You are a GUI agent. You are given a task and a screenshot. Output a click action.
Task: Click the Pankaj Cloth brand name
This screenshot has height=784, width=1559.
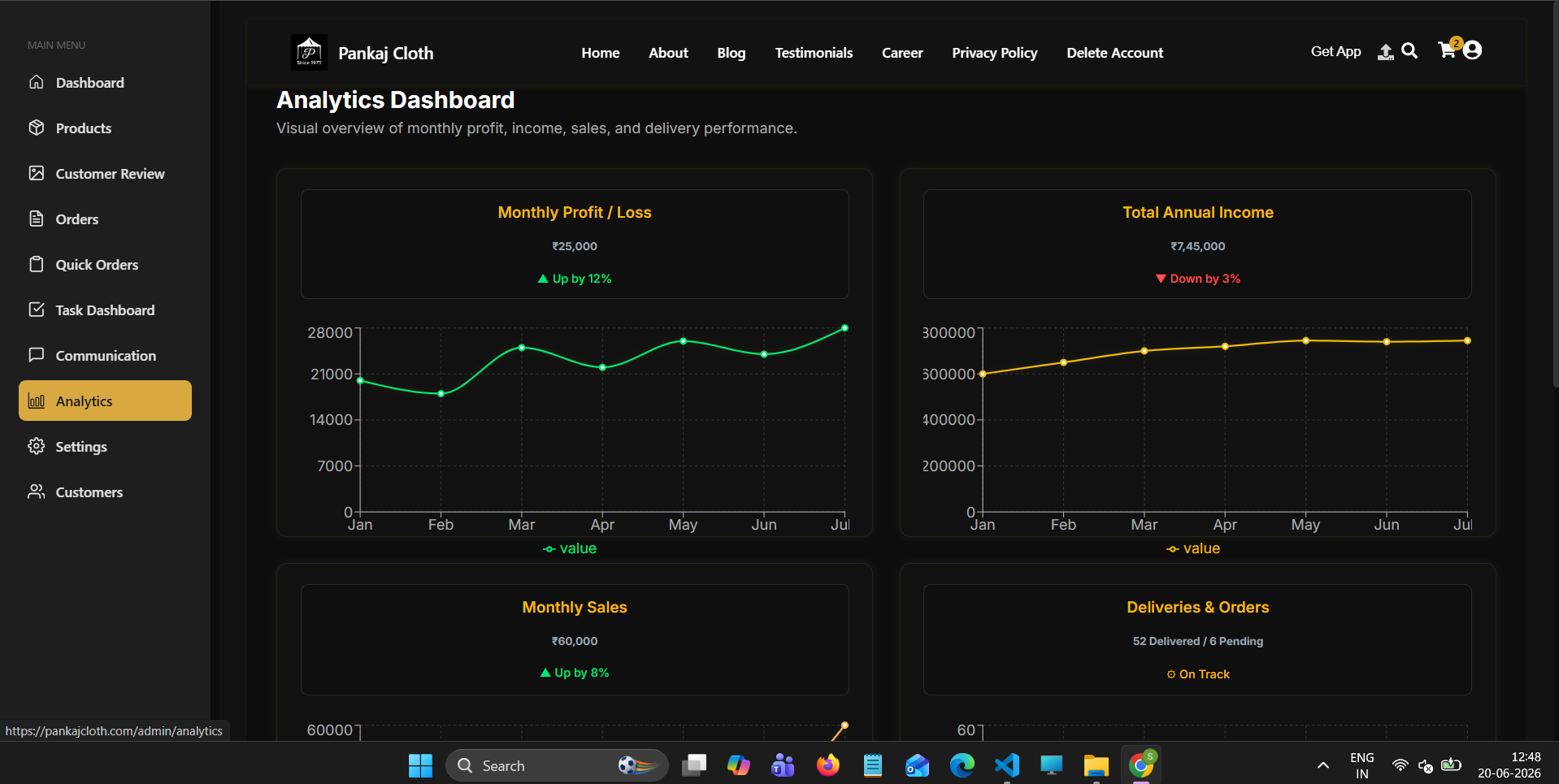pos(386,54)
